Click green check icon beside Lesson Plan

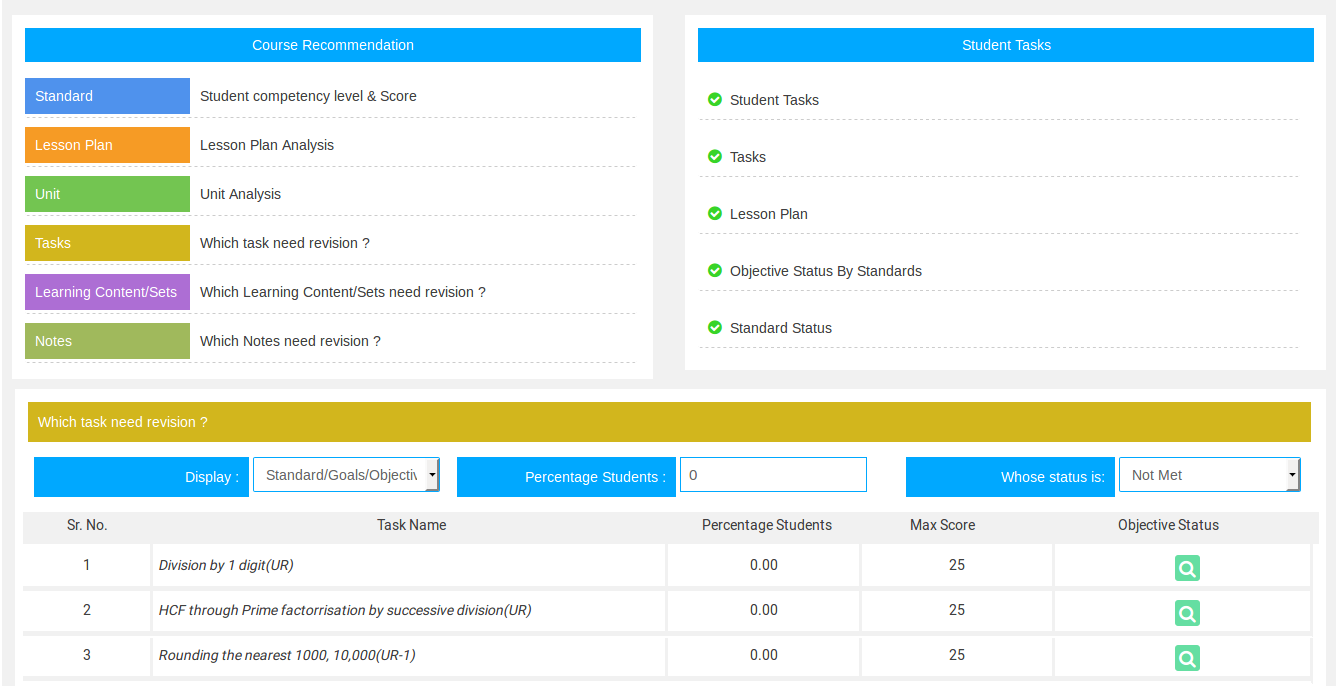point(715,213)
